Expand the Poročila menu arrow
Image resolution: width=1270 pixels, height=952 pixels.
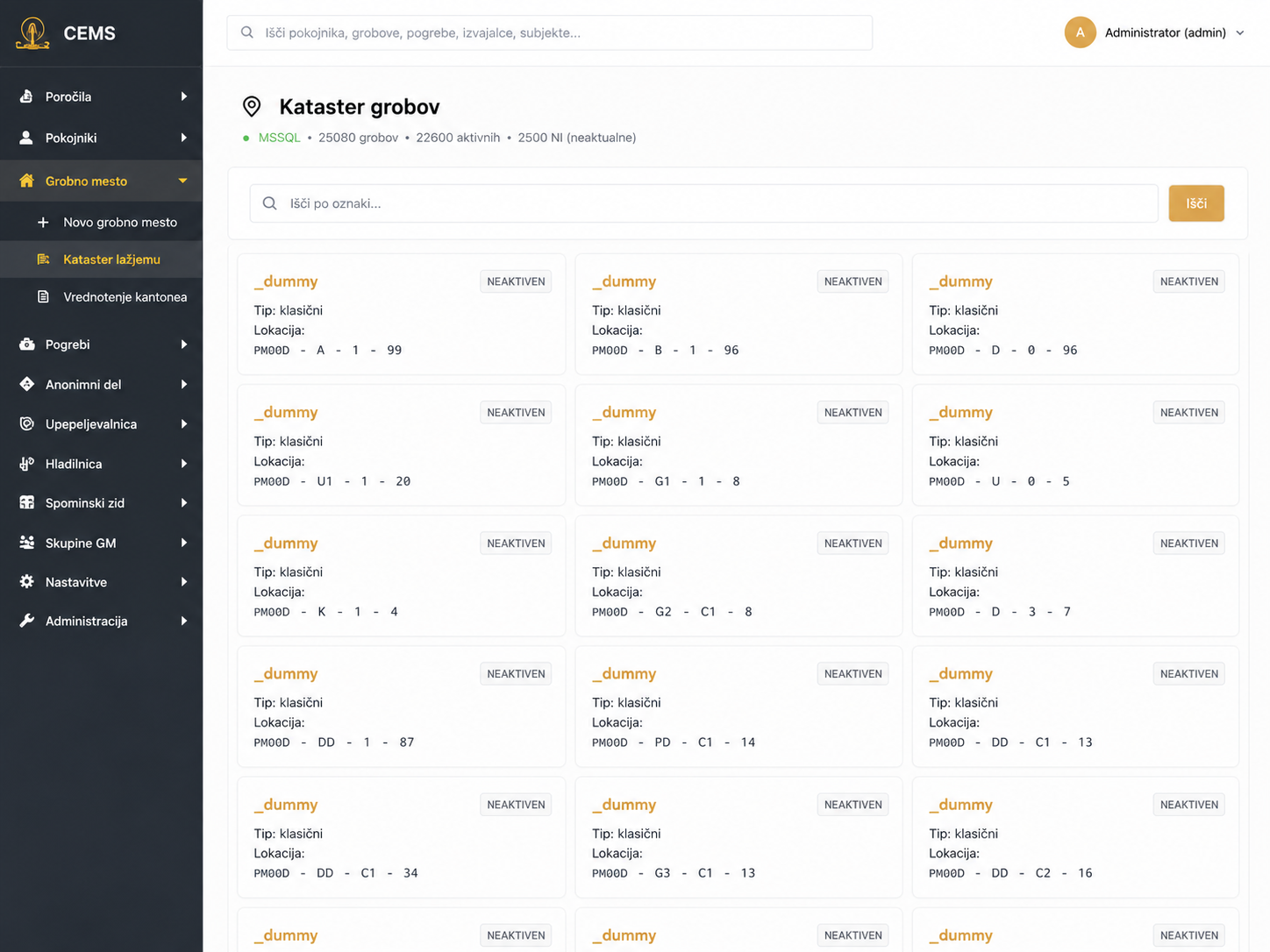coord(184,96)
